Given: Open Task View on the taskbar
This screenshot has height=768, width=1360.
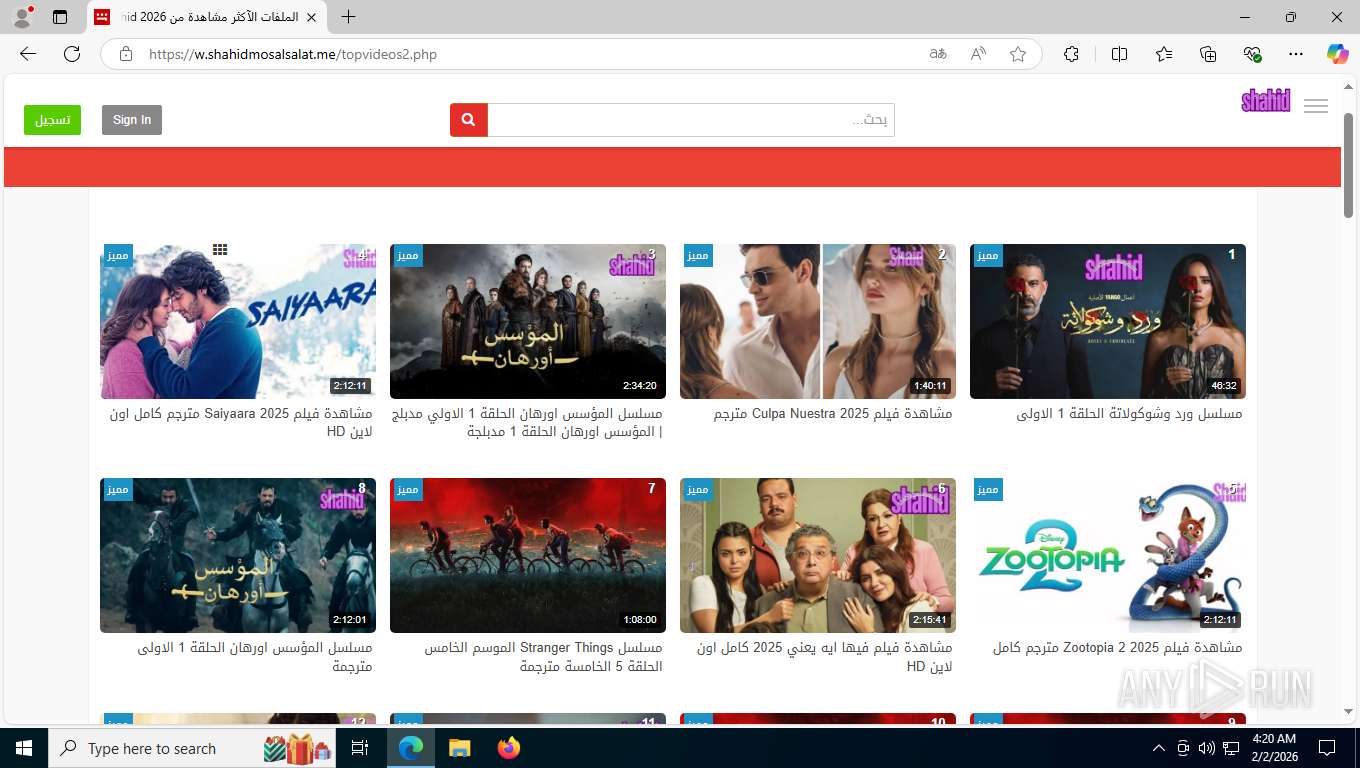Looking at the screenshot, I should pyautogui.click(x=360, y=748).
